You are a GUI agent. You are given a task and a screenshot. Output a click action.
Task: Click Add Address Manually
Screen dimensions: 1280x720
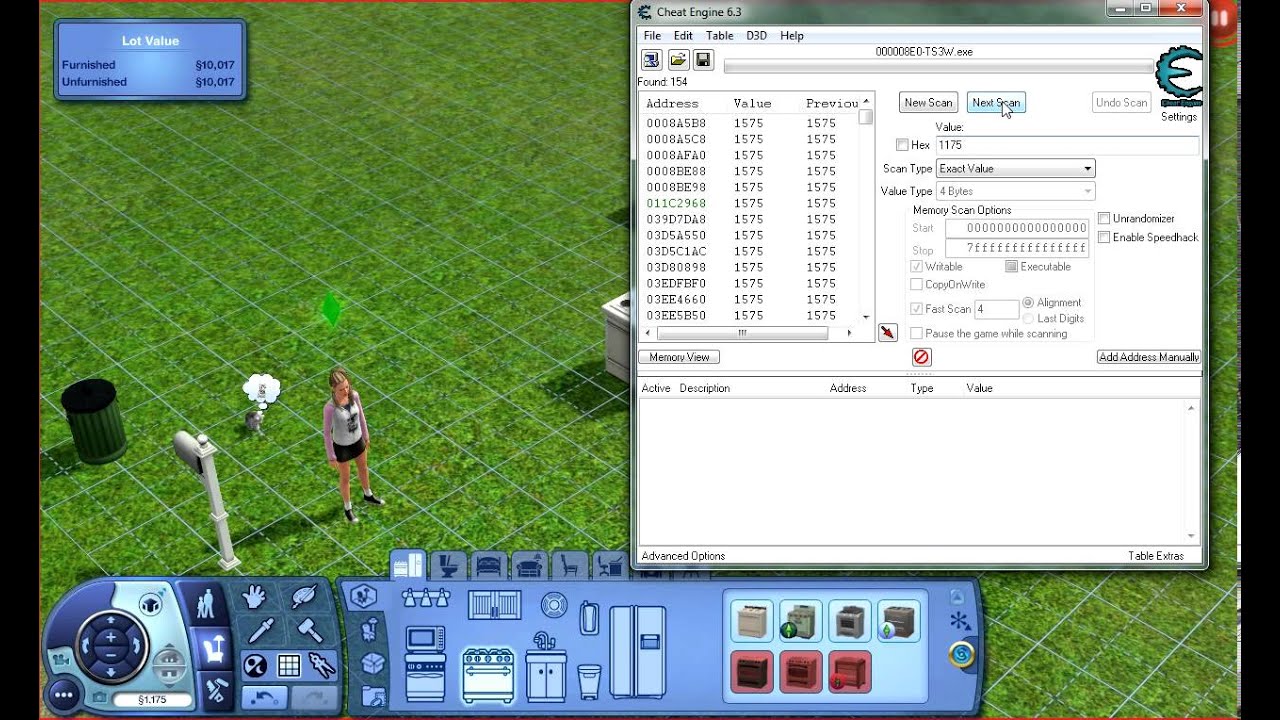[1148, 357]
